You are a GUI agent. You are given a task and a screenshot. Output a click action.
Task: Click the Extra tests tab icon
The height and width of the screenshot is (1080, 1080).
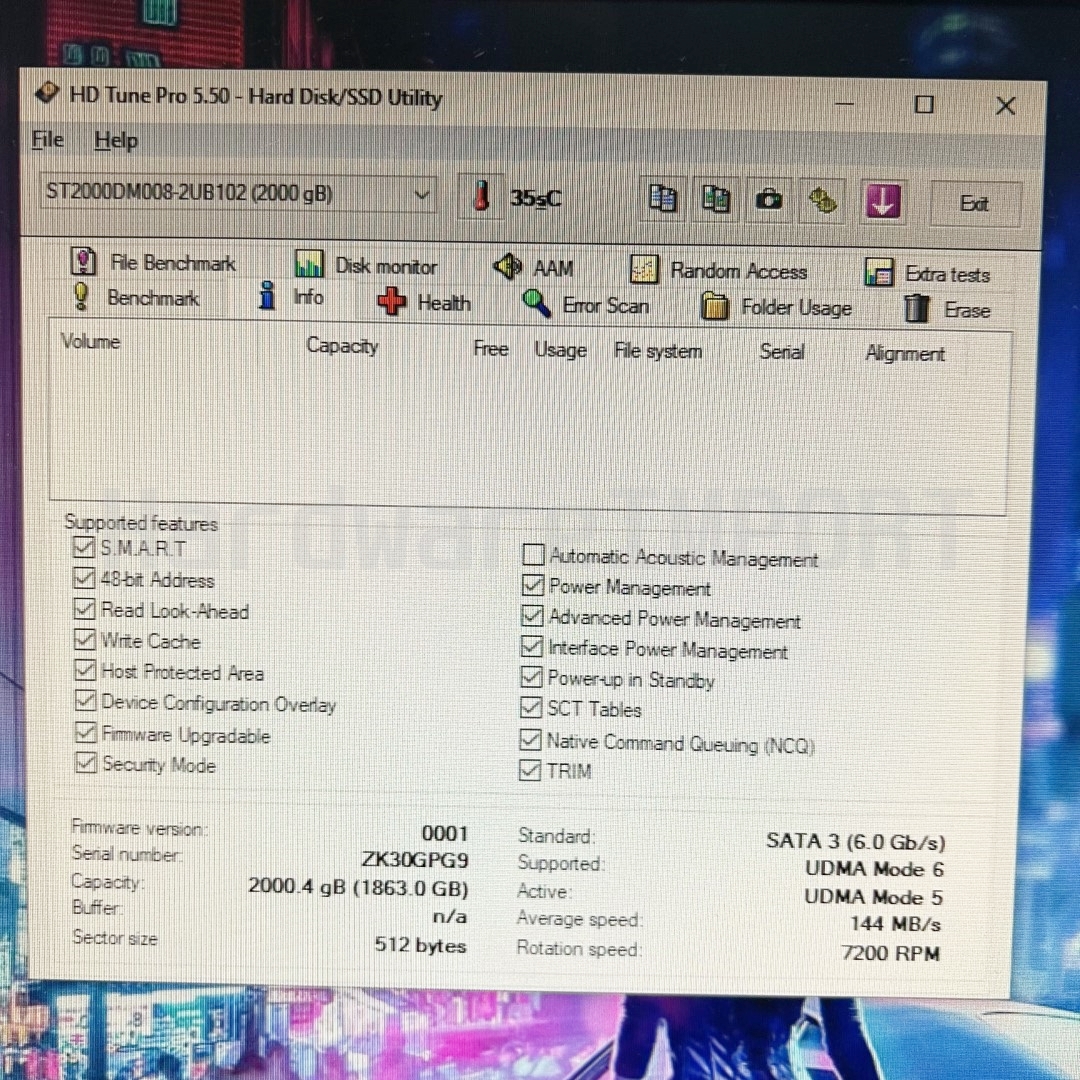coord(880,272)
